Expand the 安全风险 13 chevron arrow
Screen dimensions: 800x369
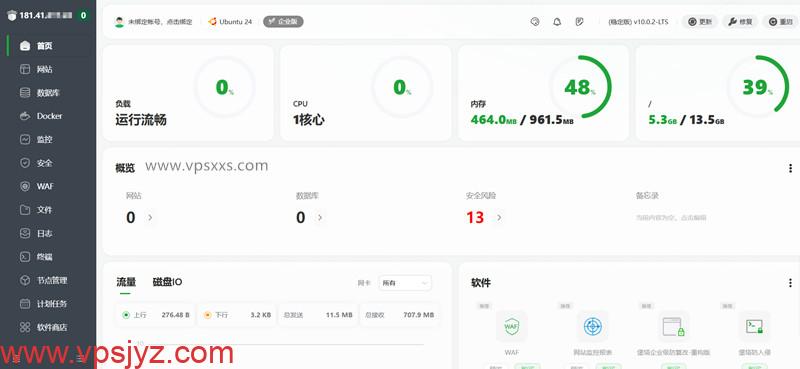click(x=499, y=218)
